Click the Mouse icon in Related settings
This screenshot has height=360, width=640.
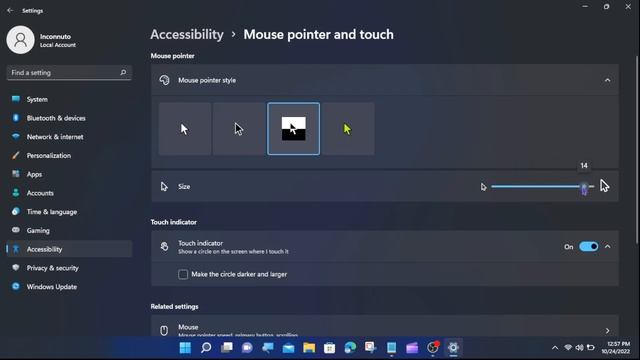pos(164,331)
